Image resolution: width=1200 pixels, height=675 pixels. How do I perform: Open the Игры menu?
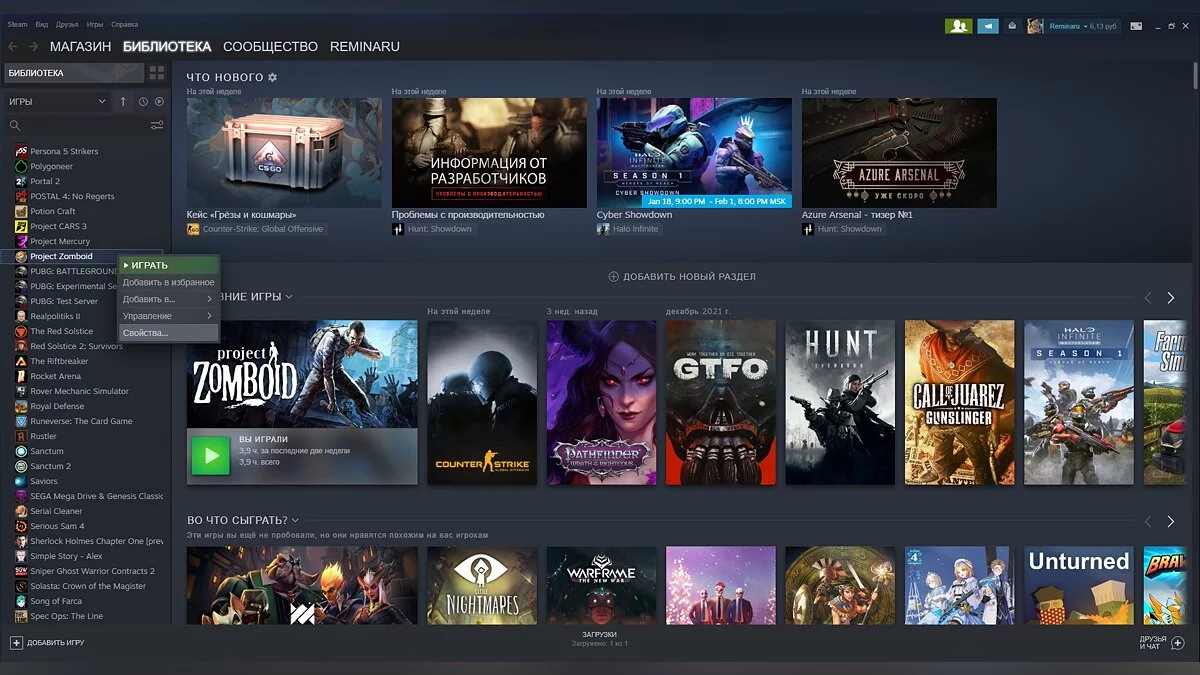(x=95, y=23)
